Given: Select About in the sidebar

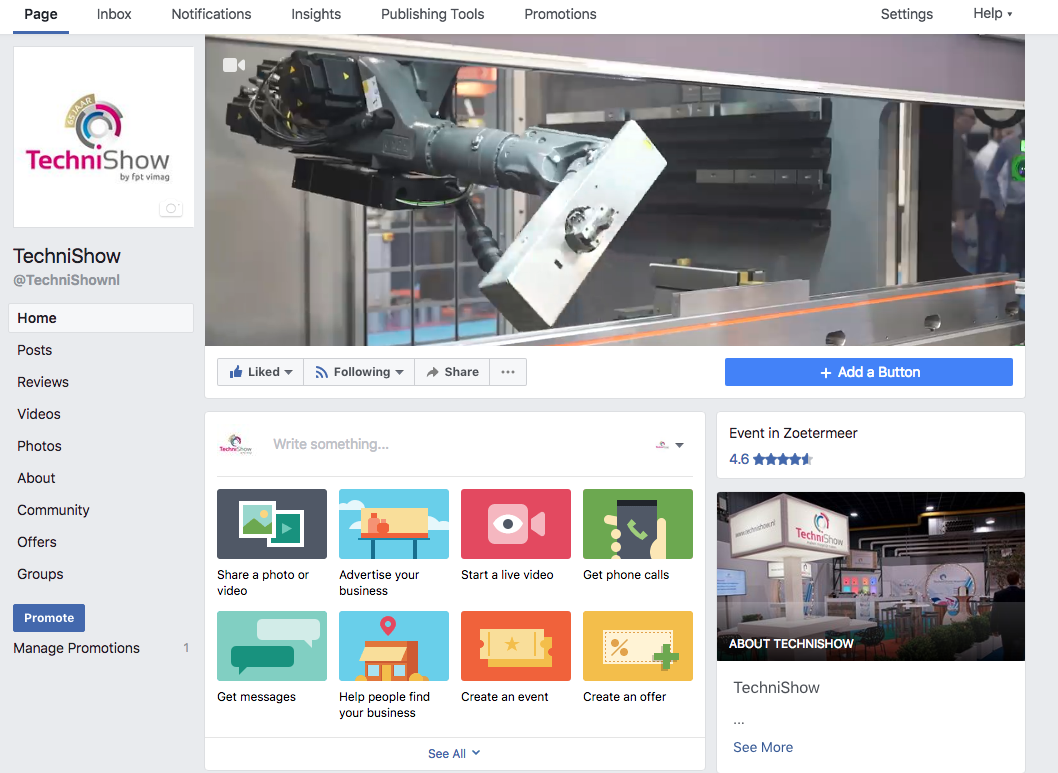Looking at the screenshot, I should pos(36,478).
